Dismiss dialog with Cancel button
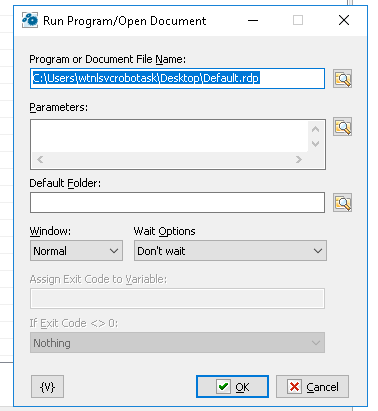Viewport: 378px width, 411px height. [x=312, y=387]
